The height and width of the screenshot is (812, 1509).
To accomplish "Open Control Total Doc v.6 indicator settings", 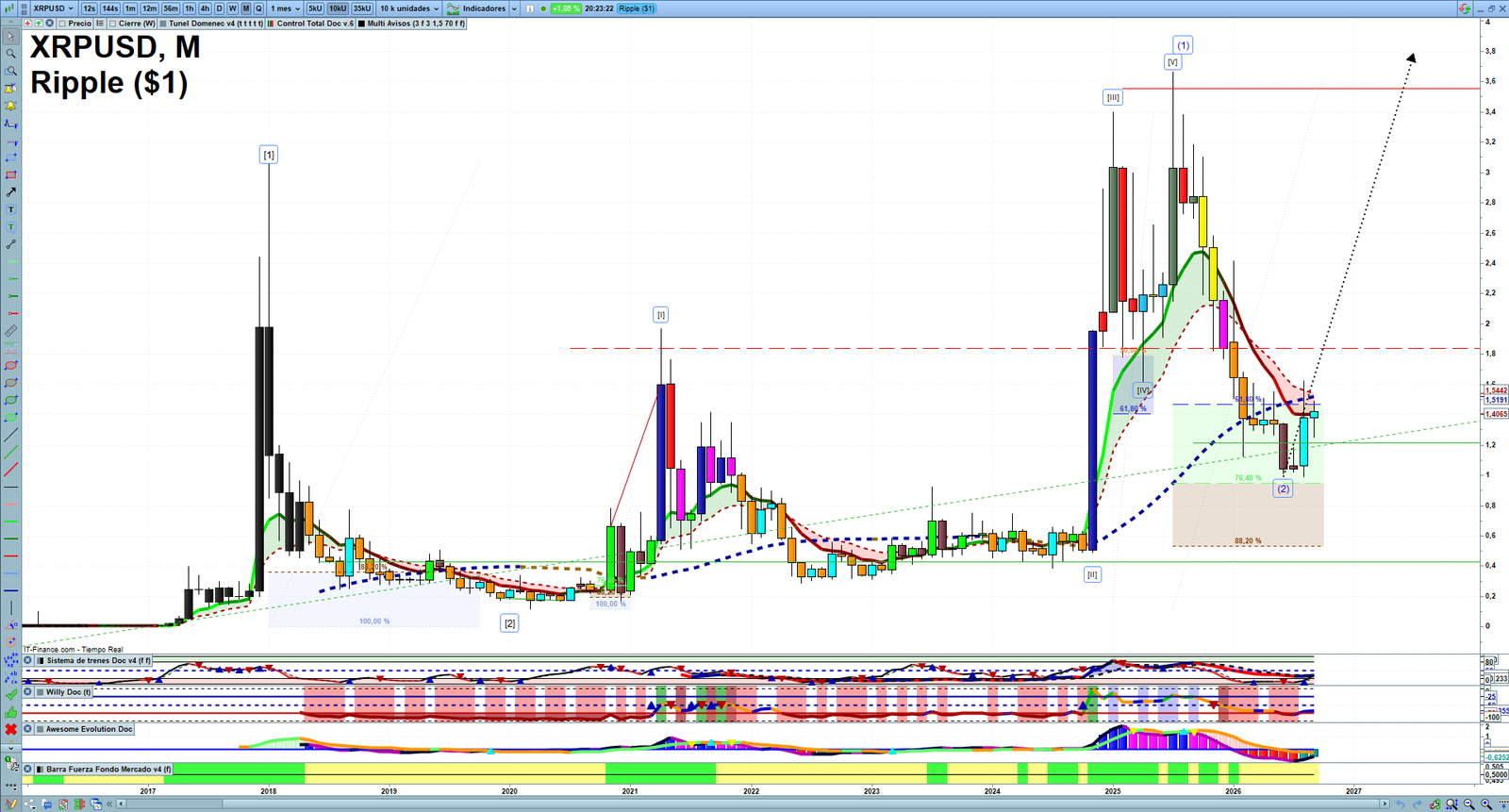I will pos(310,24).
